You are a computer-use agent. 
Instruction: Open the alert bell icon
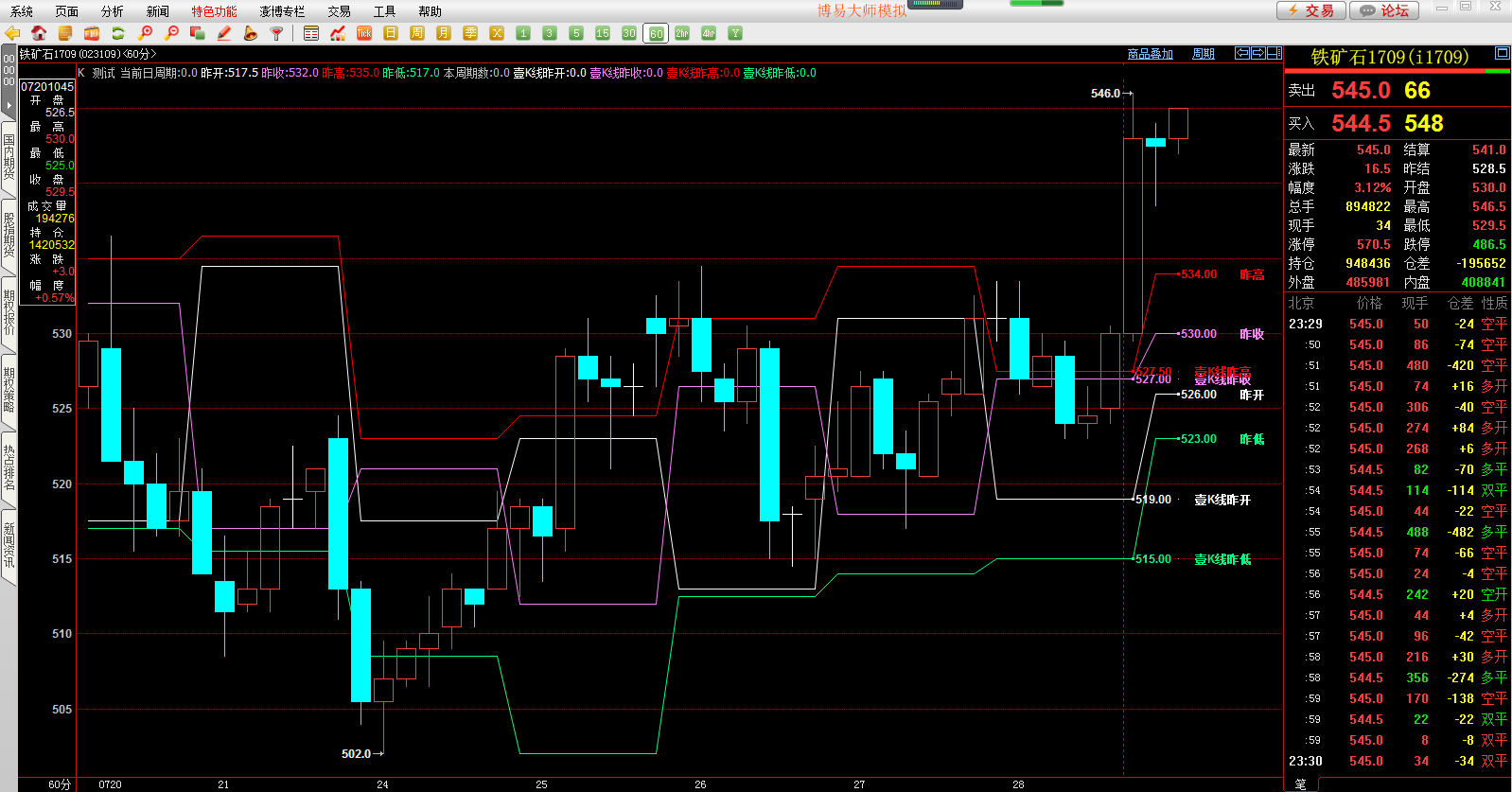pos(250,33)
